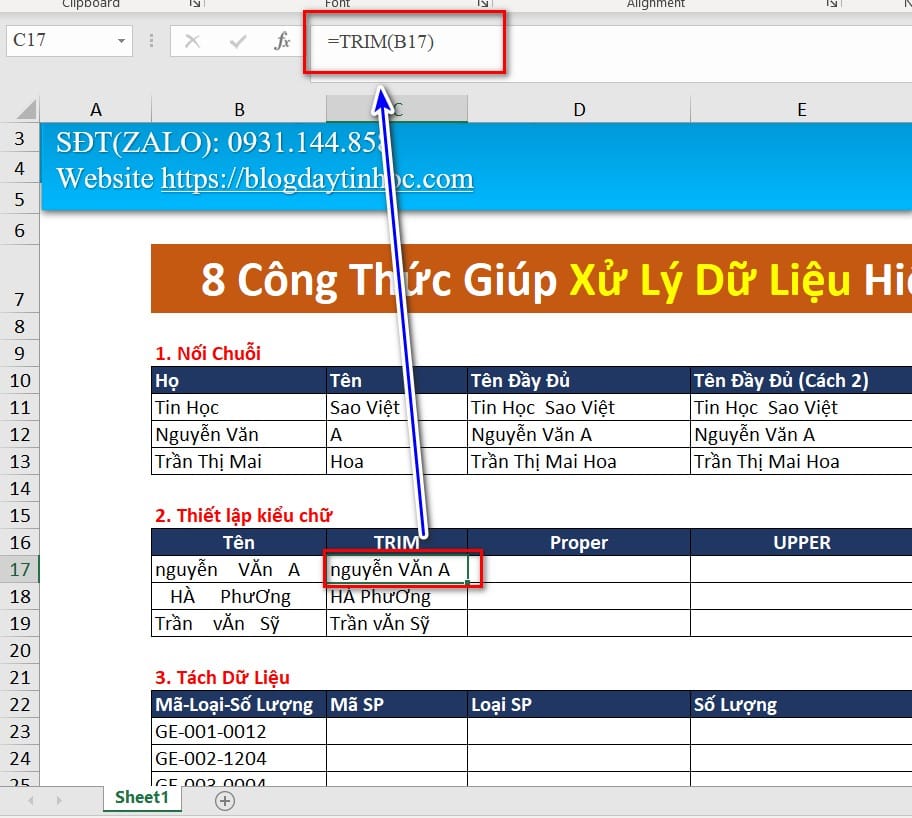Cancel formula entry with X icon
Viewport: 912px width, 818px height.
192,41
